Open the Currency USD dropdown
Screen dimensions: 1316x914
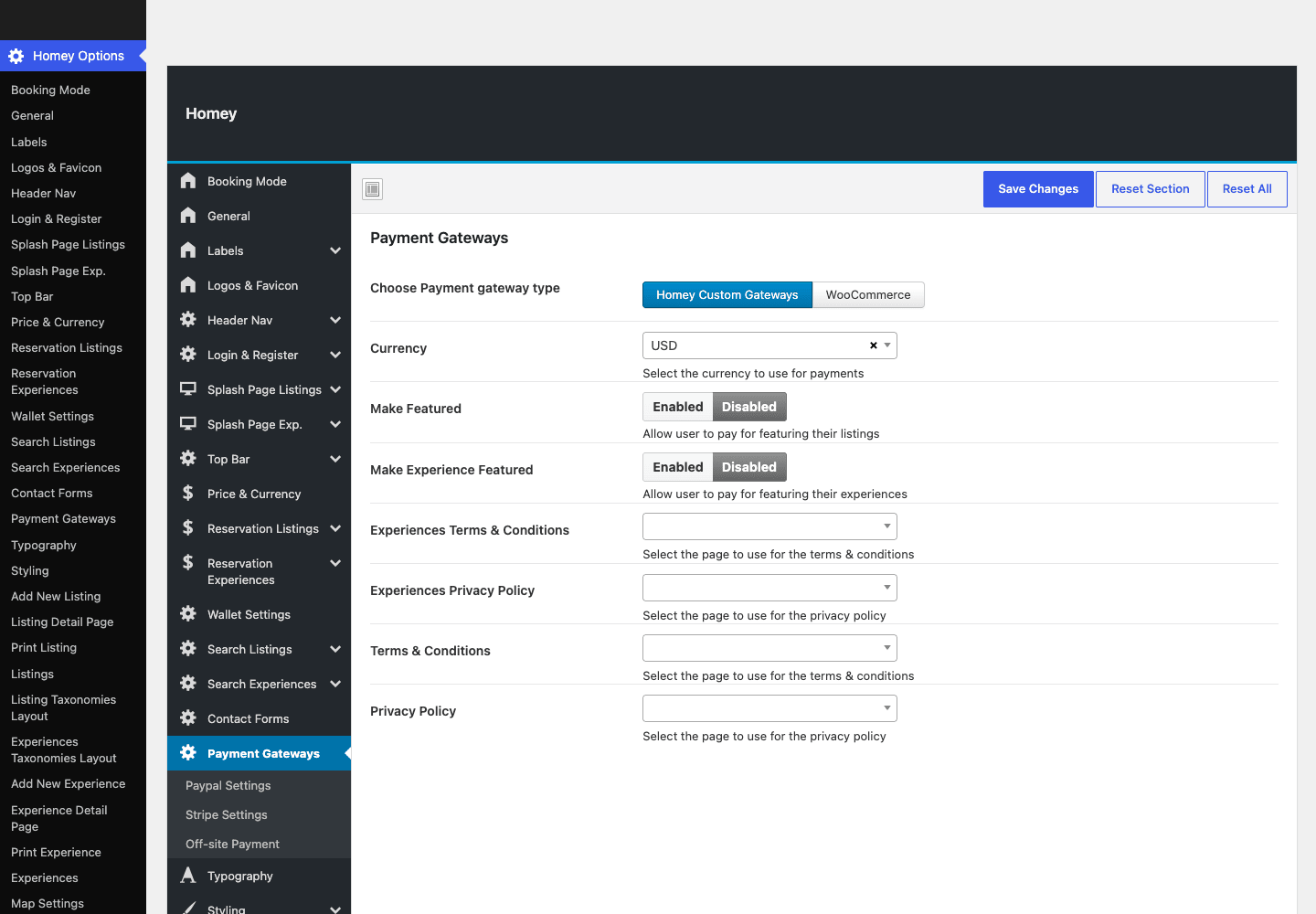[x=769, y=345]
